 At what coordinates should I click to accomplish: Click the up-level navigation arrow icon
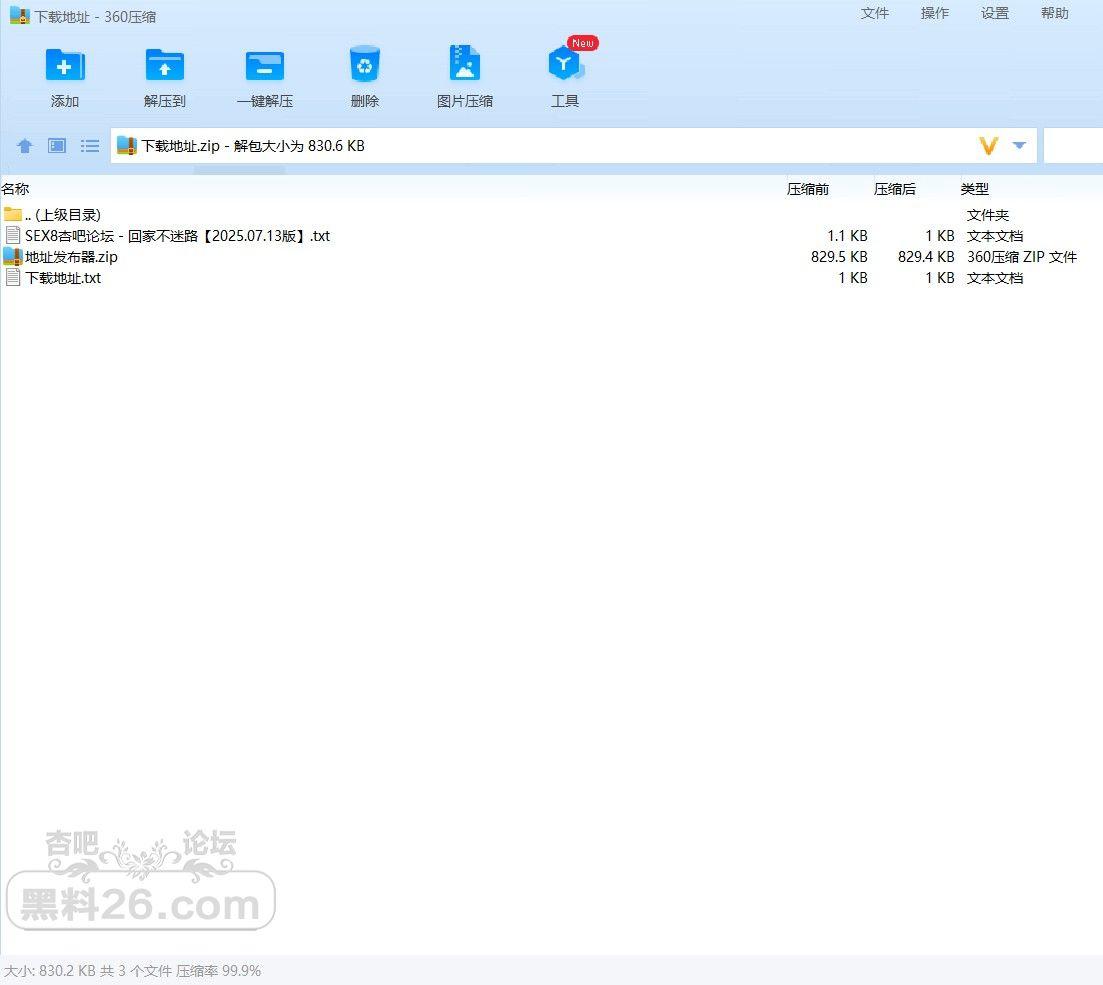[24, 145]
